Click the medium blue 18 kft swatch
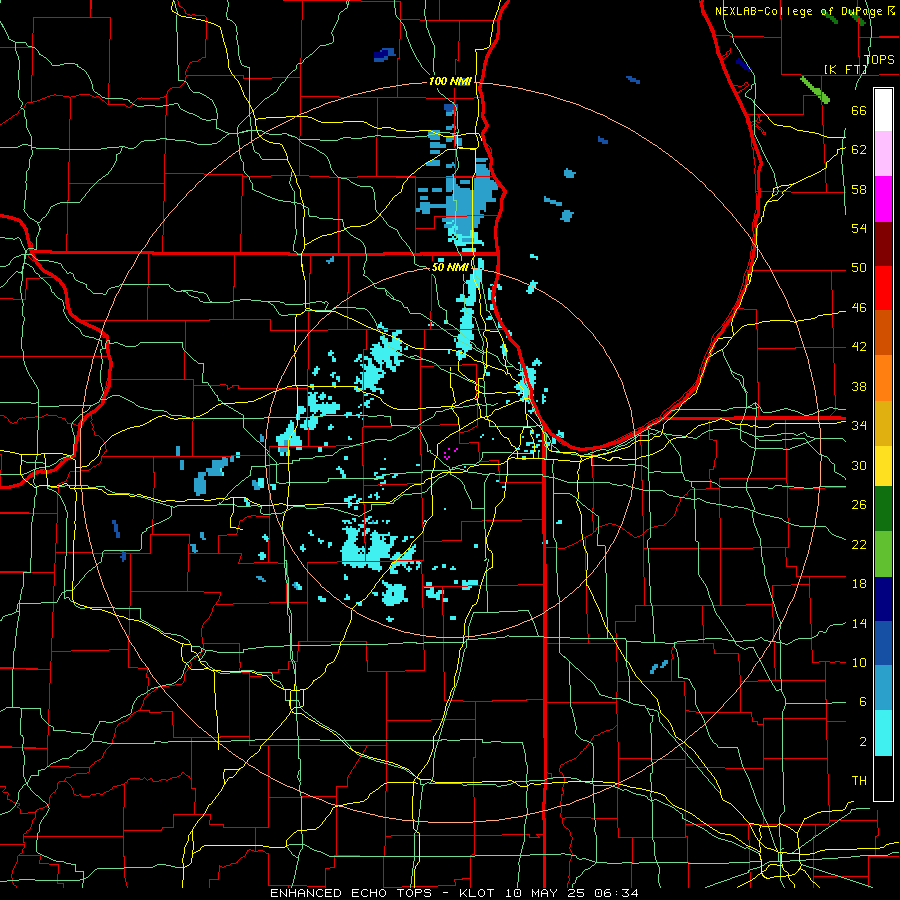 click(x=883, y=643)
